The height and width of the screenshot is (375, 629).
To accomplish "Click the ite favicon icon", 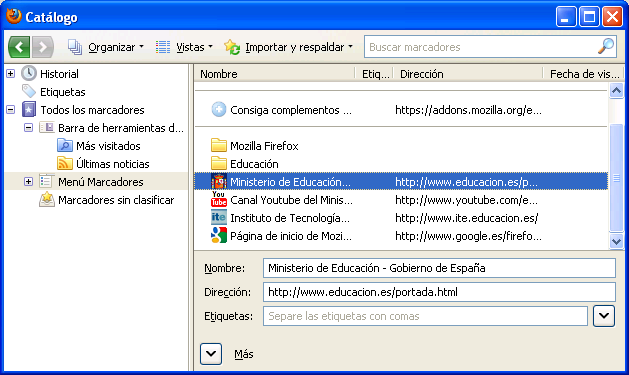I will click(219, 217).
